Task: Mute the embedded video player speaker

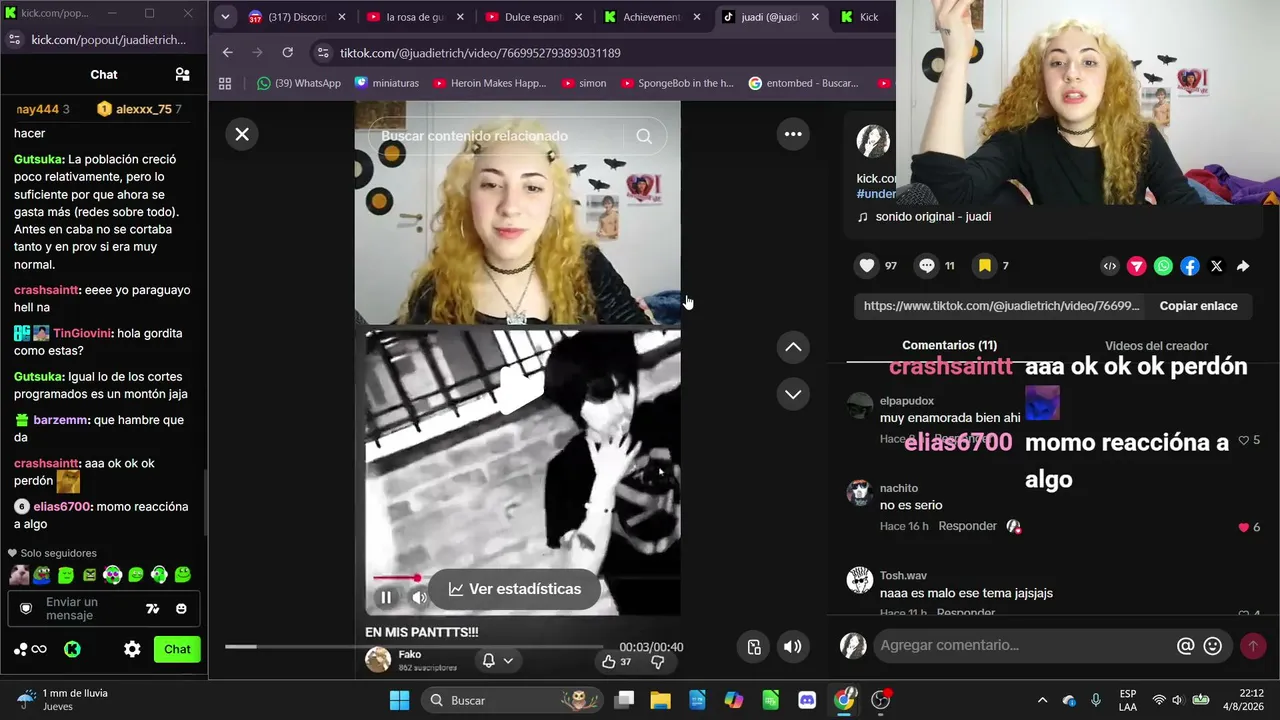Action: [x=419, y=598]
